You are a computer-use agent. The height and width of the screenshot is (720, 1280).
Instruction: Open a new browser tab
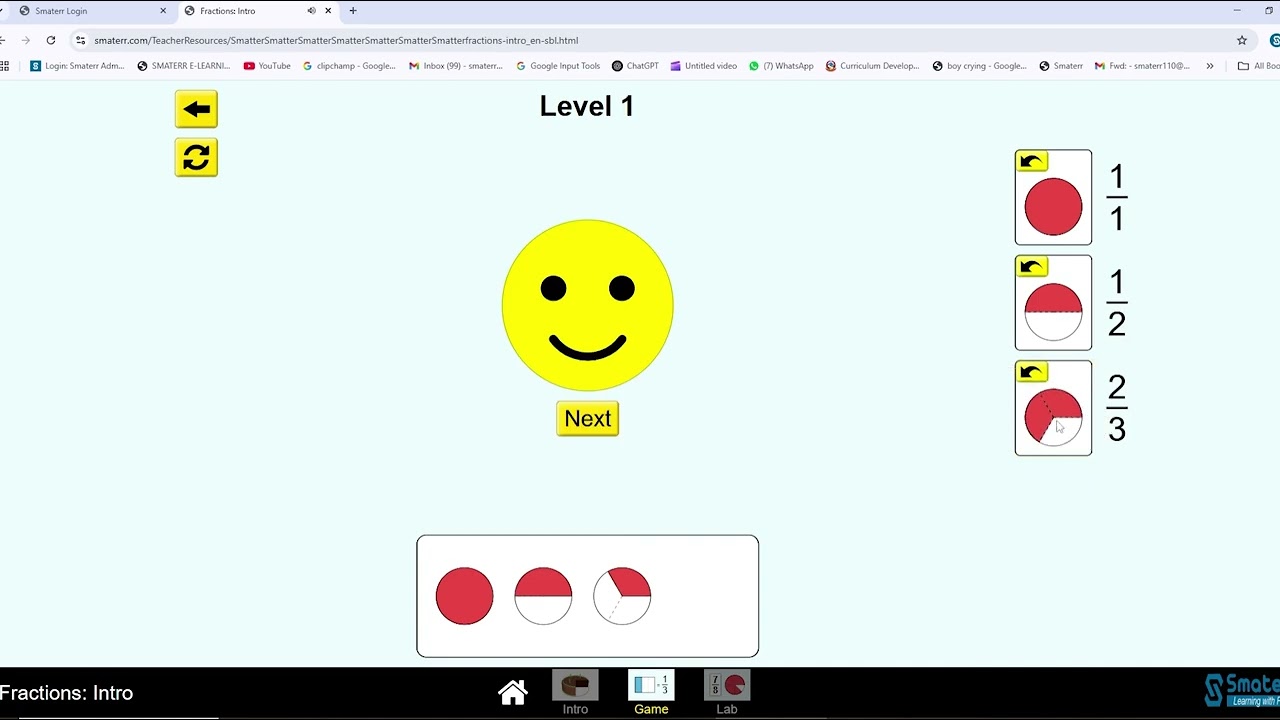[x=353, y=11]
